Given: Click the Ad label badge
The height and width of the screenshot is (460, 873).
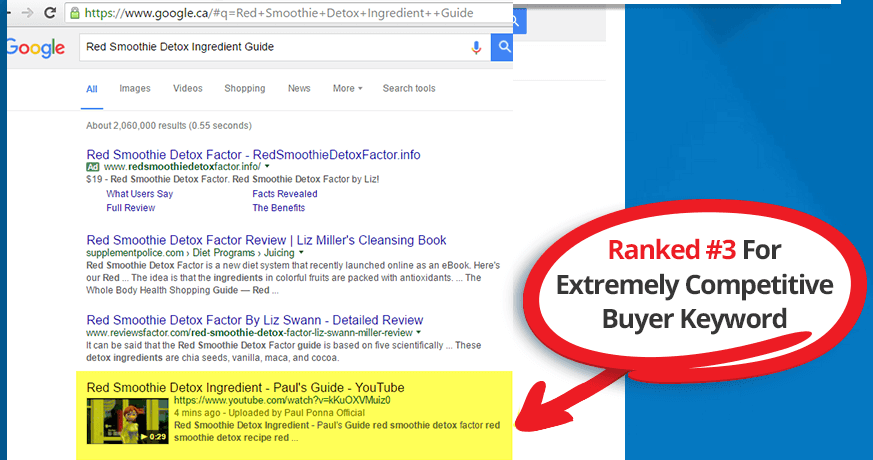Looking at the screenshot, I should tap(92, 167).
